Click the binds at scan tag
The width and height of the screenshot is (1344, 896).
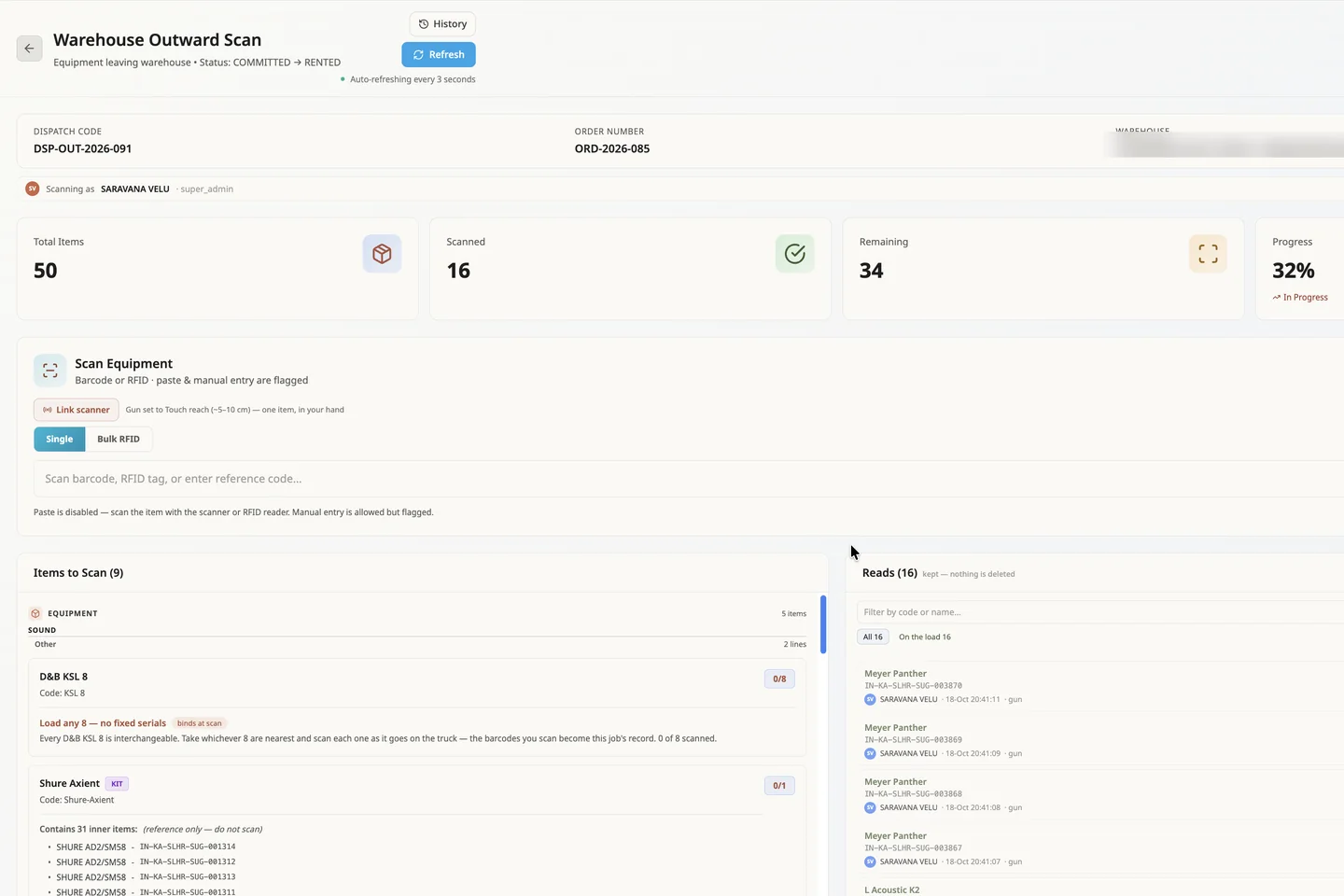pyautogui.click(x=200, y=723)
